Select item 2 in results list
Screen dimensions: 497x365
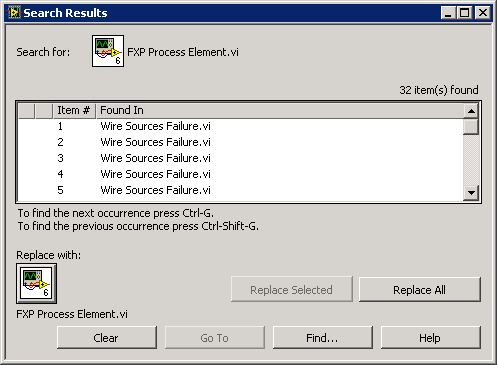pyautogui.click(x=240, y=142)
